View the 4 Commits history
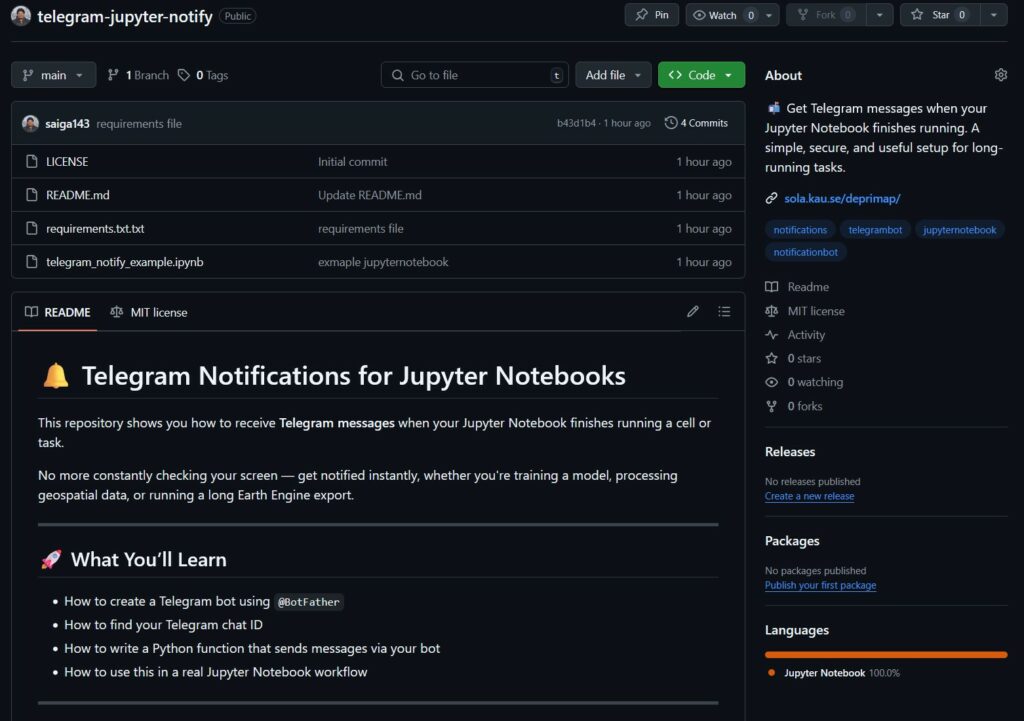This screenshot has height=721, width=1024. click(x=696, y=123)
